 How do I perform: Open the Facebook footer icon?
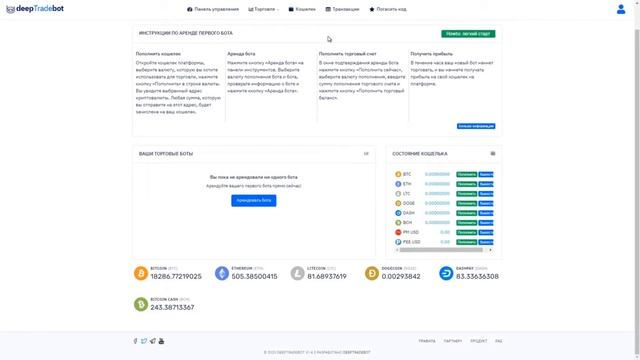(x=136, y=341)
